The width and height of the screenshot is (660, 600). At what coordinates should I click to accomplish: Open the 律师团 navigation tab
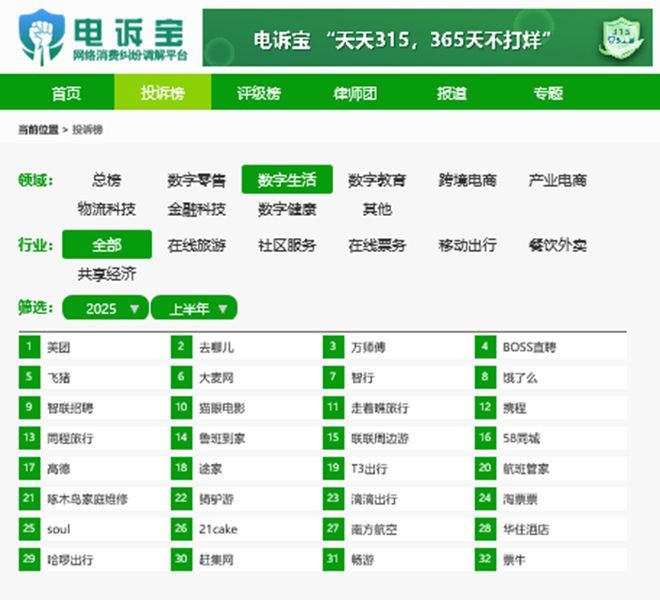click(x=355, y=93)
